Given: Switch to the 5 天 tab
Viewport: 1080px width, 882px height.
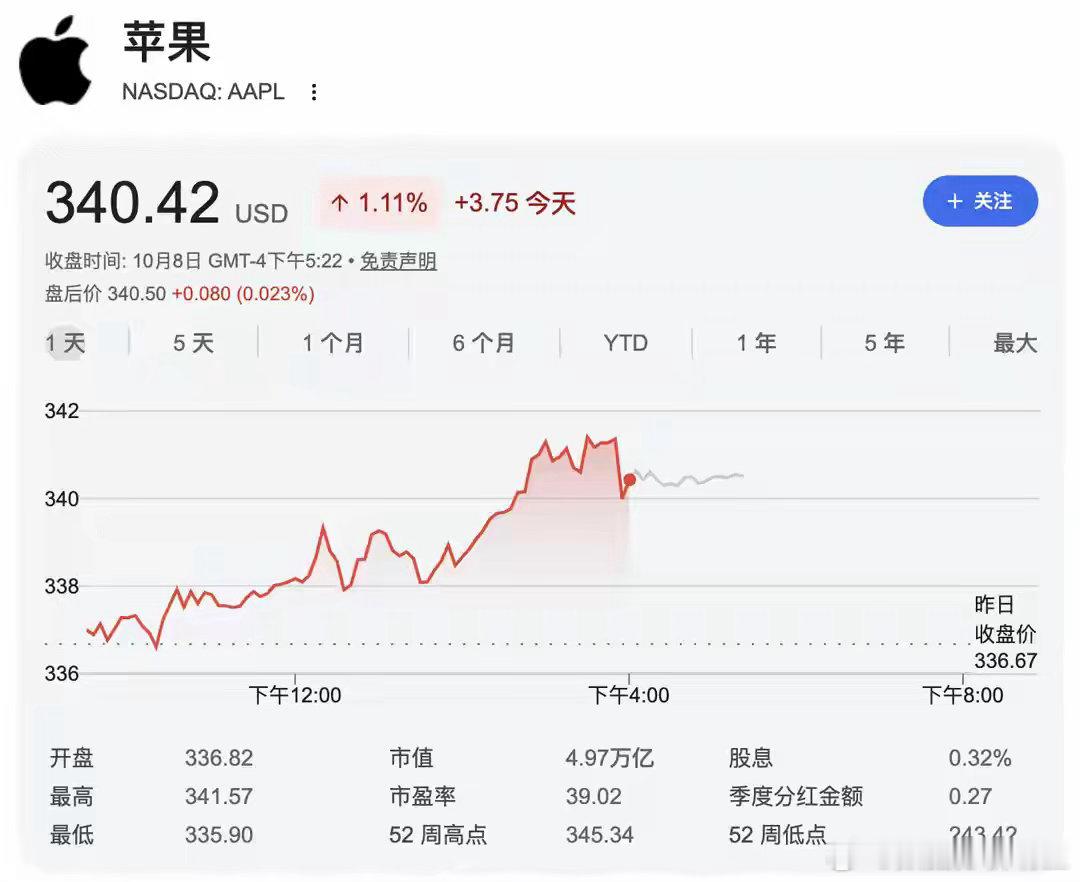Looking at the screenshot, I should click(x=194, y=343).
